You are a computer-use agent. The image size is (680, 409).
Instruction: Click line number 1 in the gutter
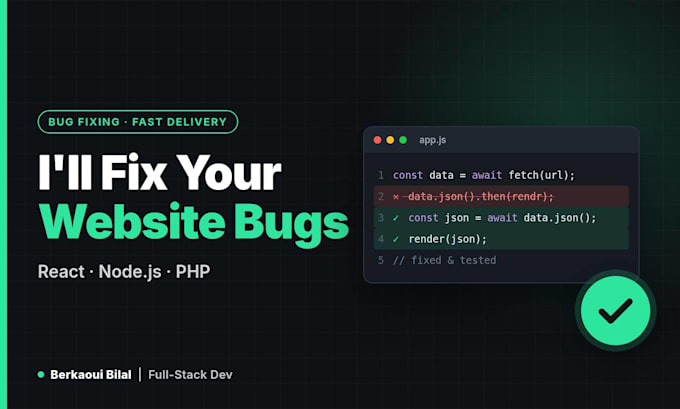381,175
